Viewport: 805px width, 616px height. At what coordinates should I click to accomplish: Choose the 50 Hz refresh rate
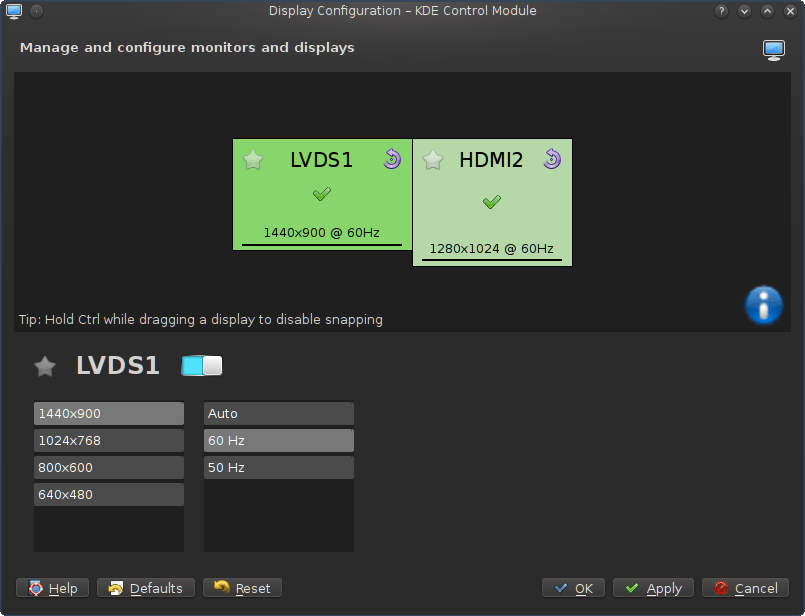[279, 468]
